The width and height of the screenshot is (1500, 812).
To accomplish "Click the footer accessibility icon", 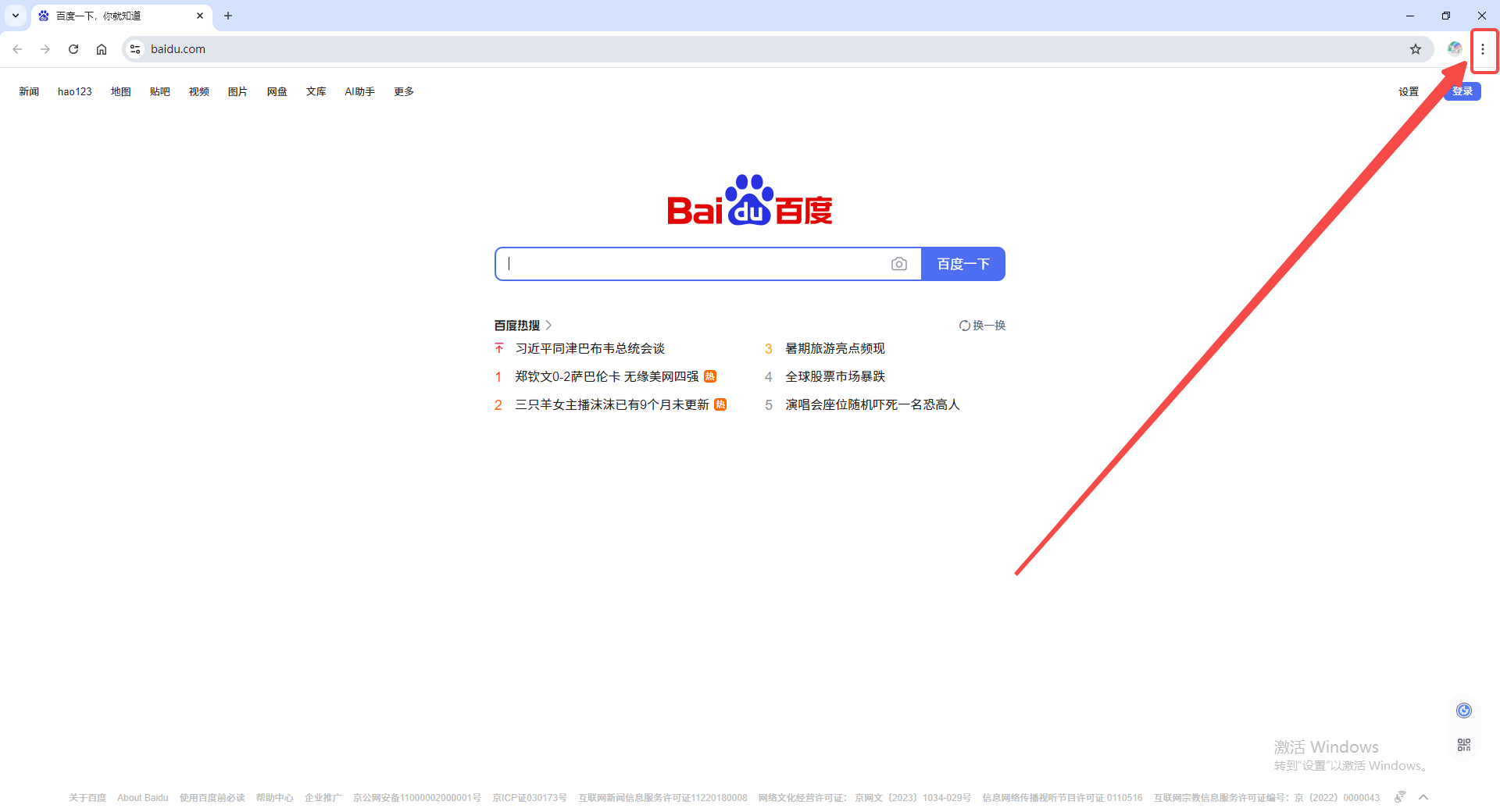I will tap(1400, 797).
